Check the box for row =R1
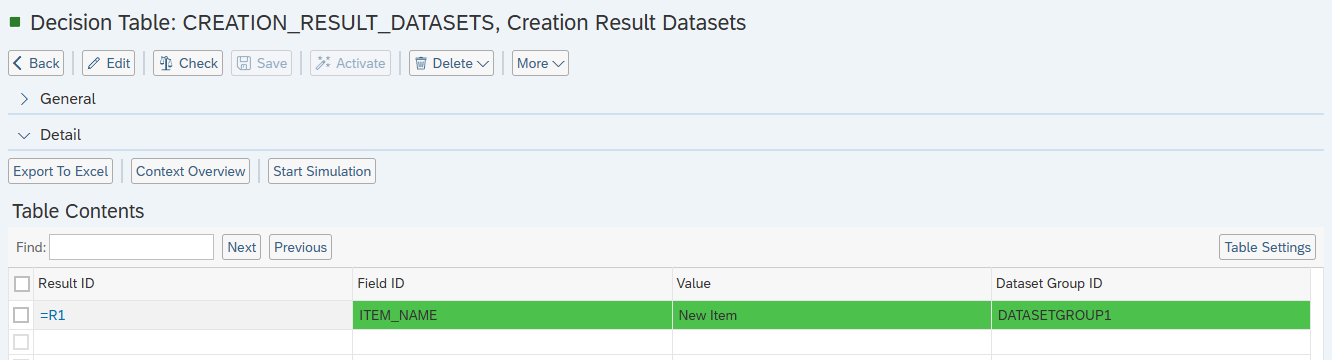The width and height of the screenshot is (1332, 360). click(x=22, y=315)
